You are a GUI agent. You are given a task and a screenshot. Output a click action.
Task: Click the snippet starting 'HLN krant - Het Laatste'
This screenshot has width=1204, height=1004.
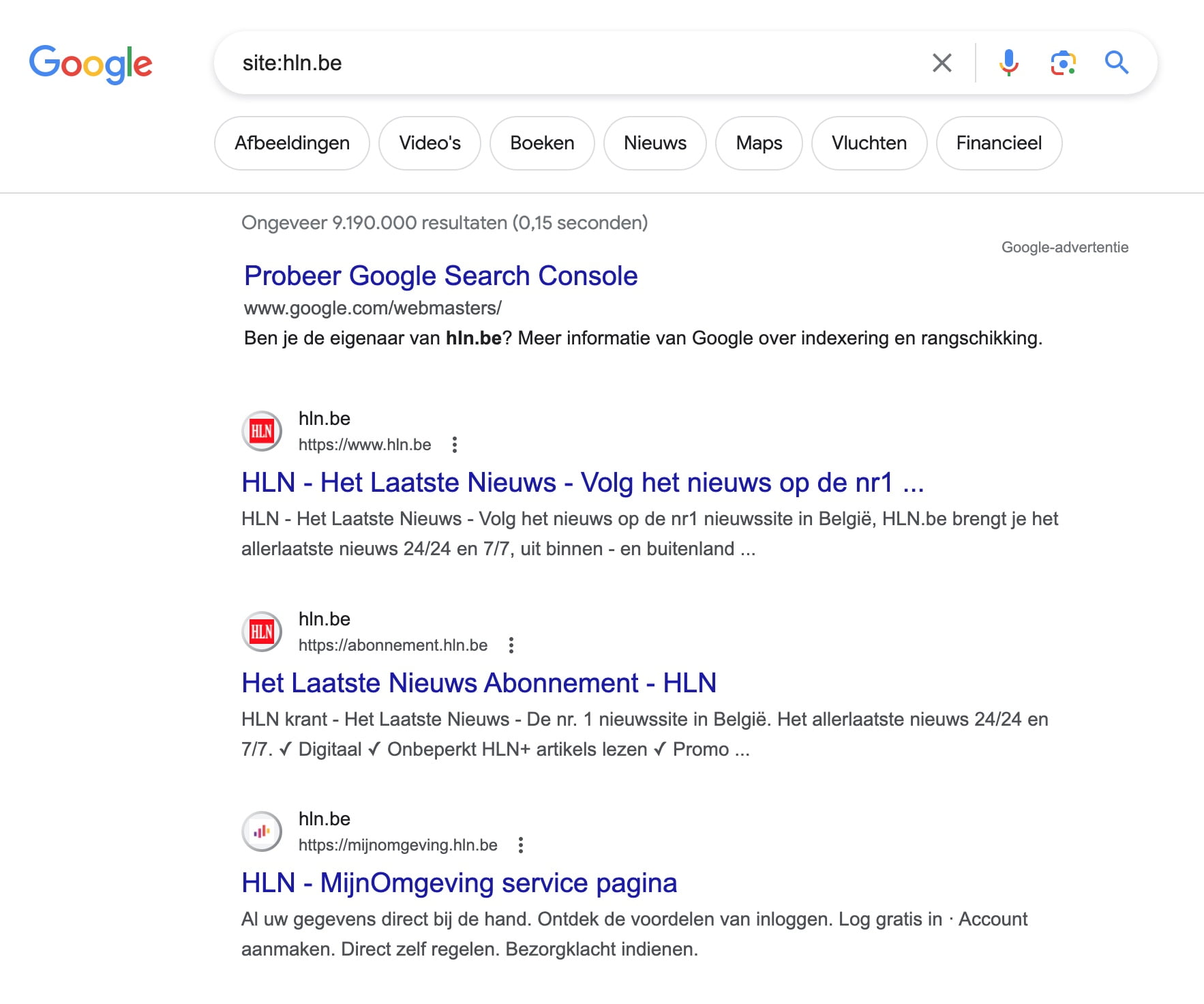(645, 734)
